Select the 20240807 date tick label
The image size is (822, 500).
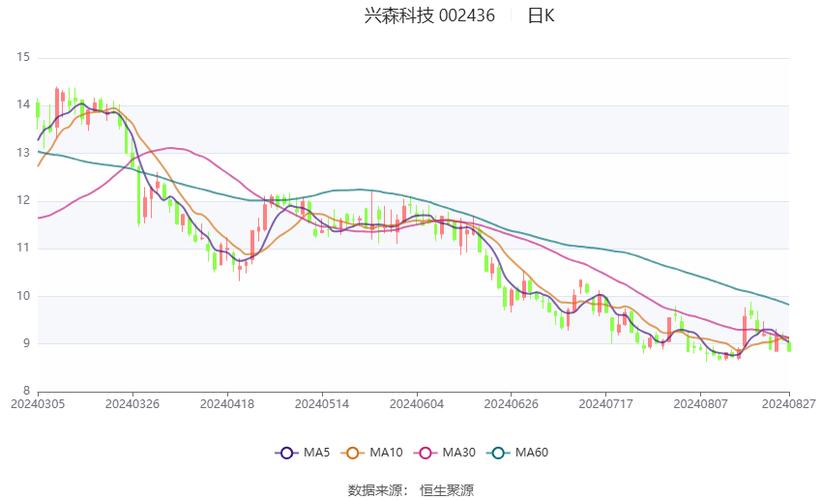pos(698,404)
